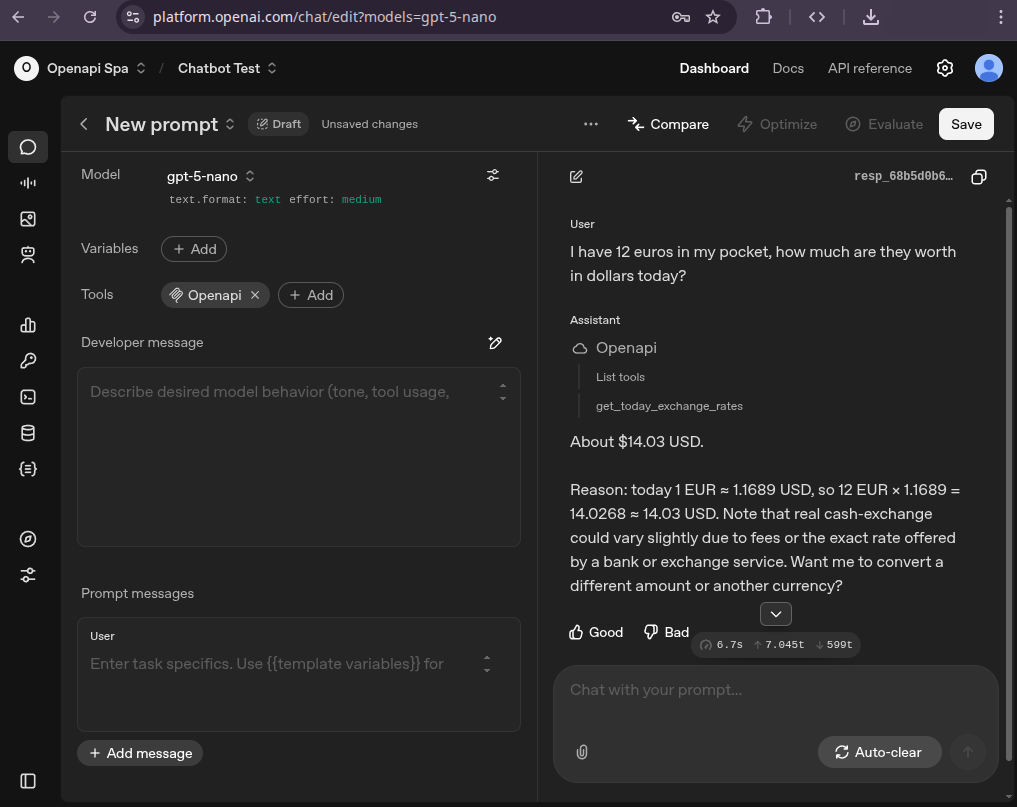Open the gpt-5-nano model dropdown
The image size is (1017, 807).
coord(211,176)
